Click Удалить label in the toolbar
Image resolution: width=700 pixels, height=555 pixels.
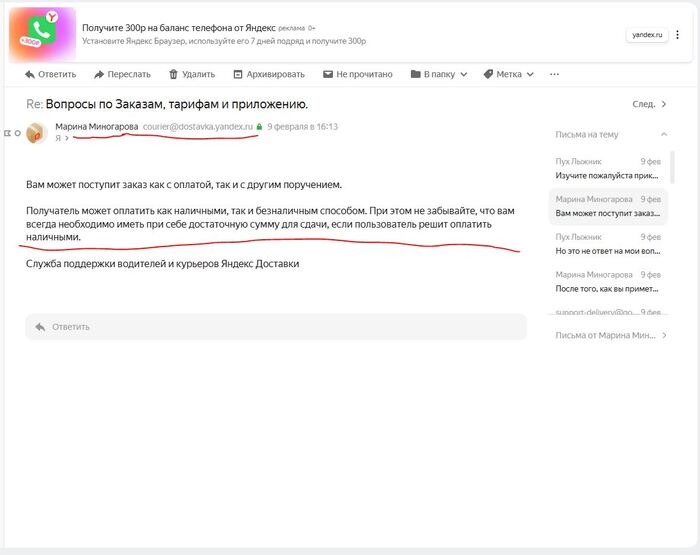(198, 75)
